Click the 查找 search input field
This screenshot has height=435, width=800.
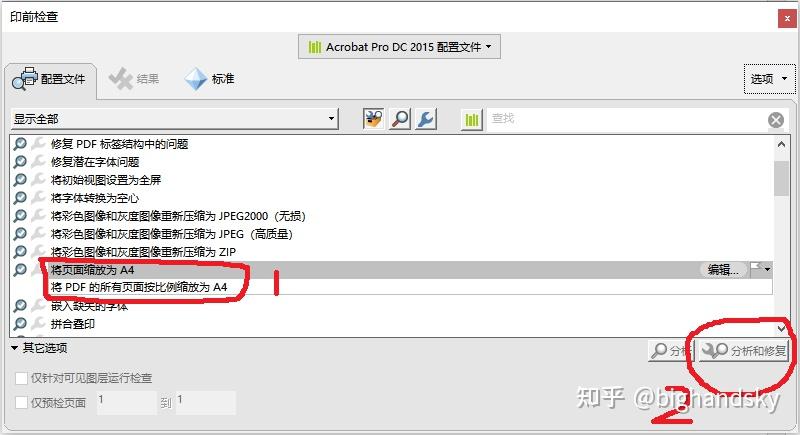coord(626,119)
